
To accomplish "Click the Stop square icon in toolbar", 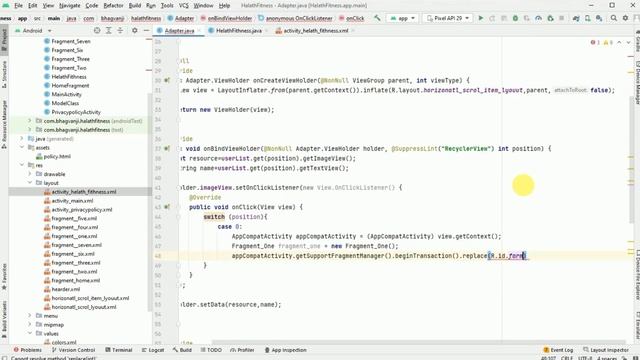I will coord(562,18).
